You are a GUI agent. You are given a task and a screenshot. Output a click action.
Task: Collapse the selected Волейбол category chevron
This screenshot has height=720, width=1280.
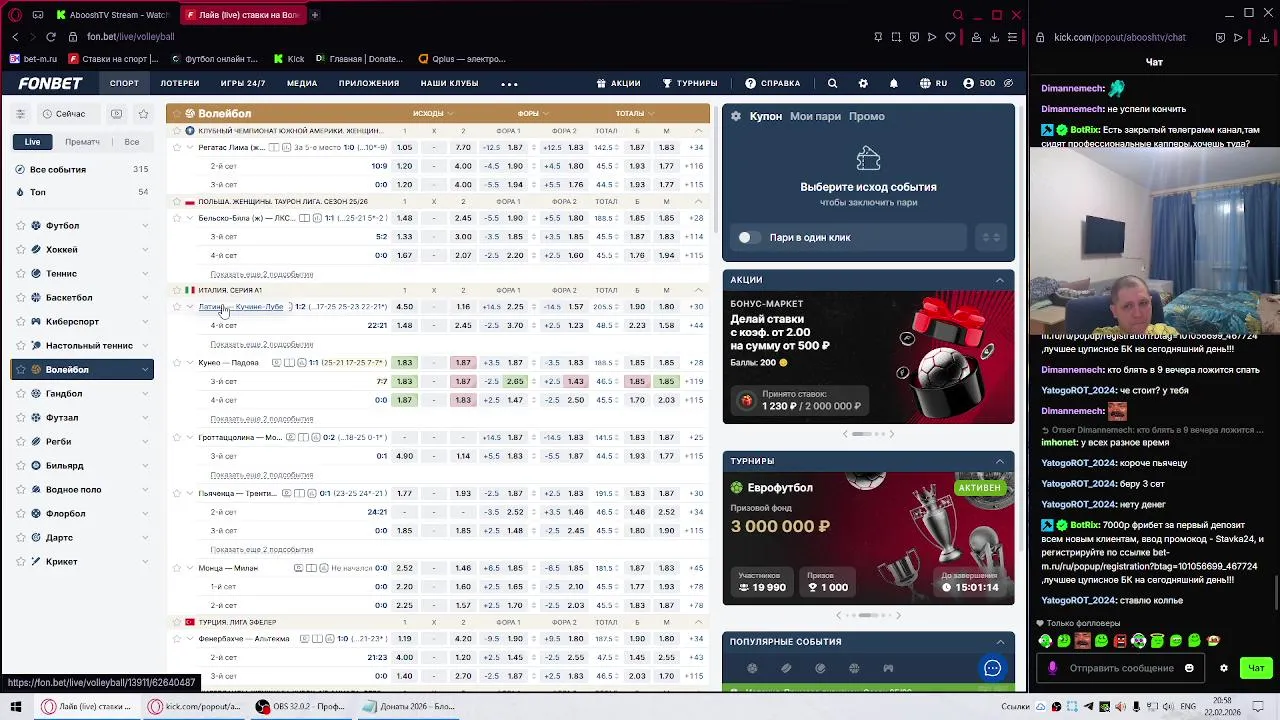tap(145, 370)
